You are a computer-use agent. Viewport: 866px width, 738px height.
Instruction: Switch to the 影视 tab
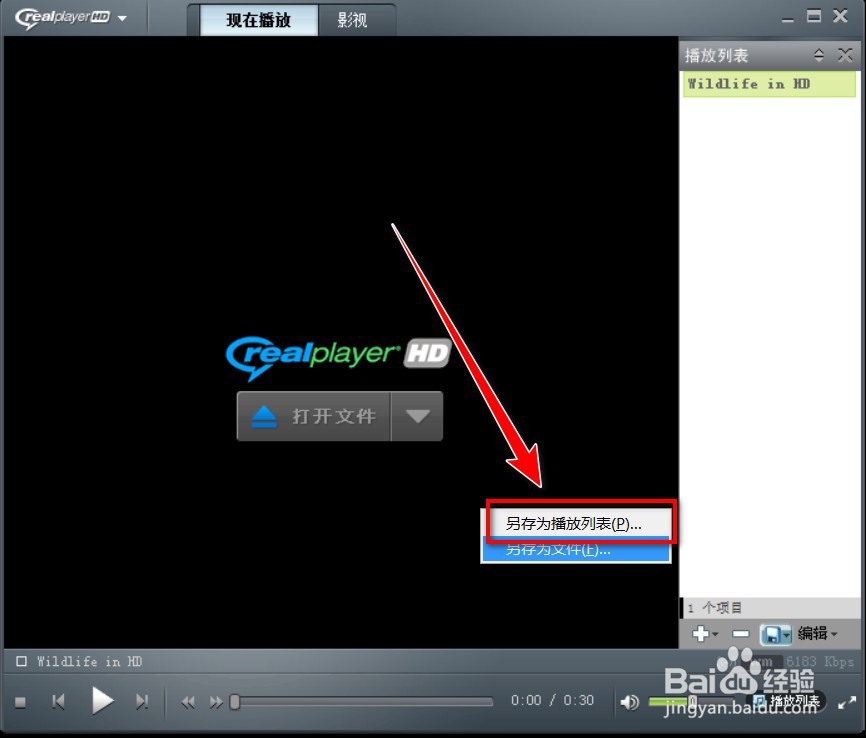click(x=352, y=20)
